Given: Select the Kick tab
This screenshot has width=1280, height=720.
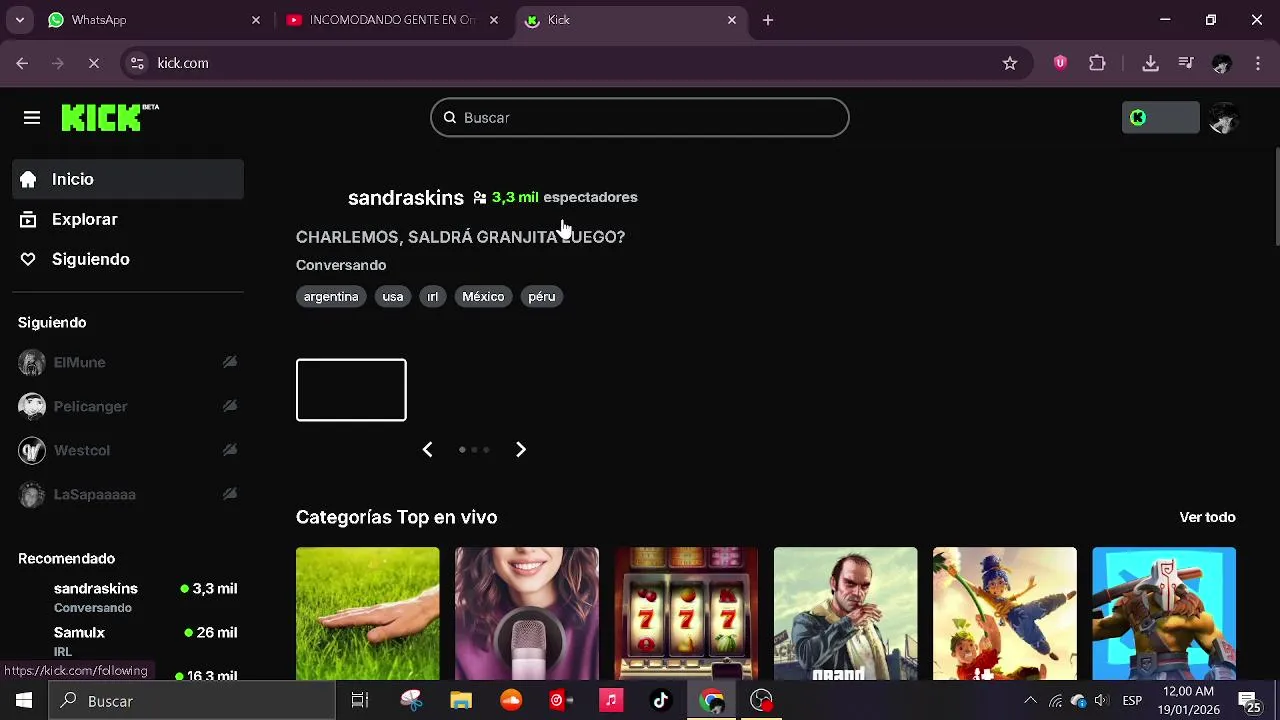Looking at the screenshot, I should (631, 20).
